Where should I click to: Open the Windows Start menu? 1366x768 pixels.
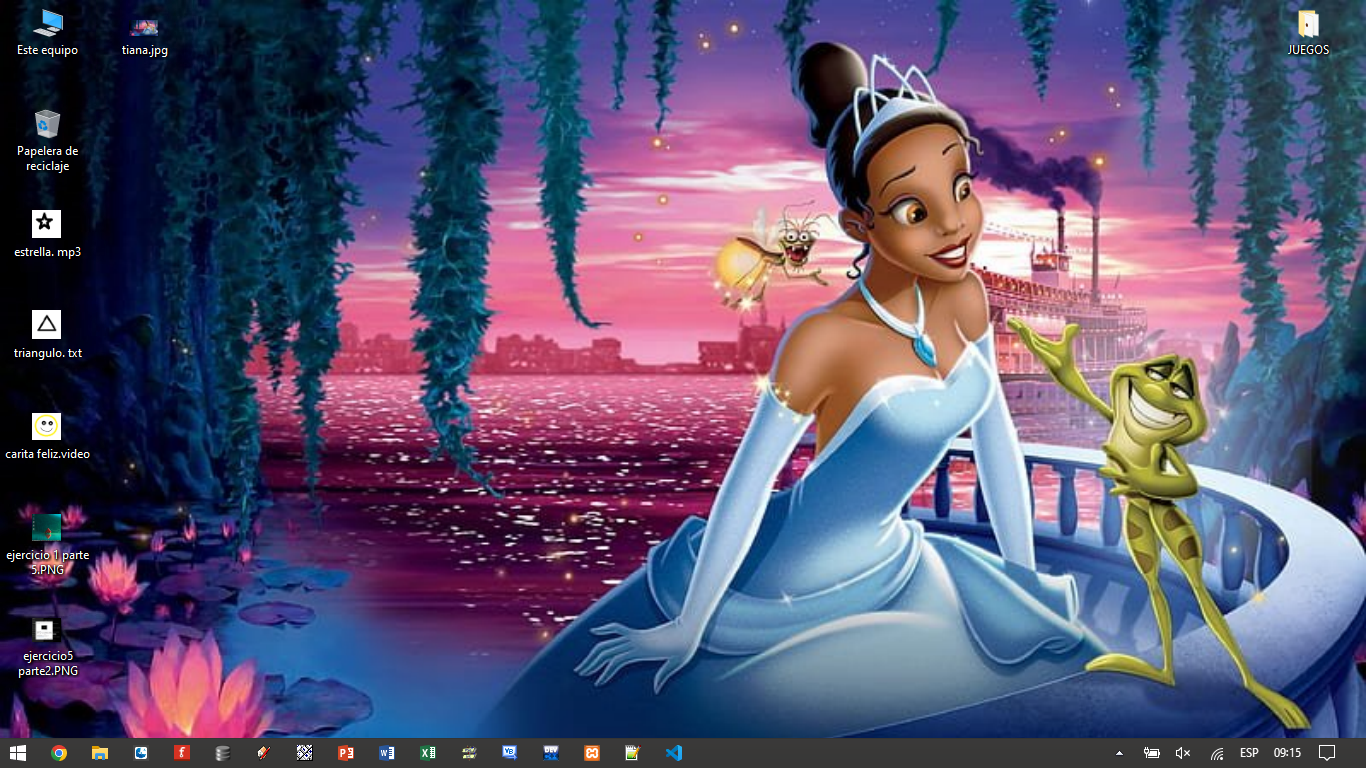(18, 753)
